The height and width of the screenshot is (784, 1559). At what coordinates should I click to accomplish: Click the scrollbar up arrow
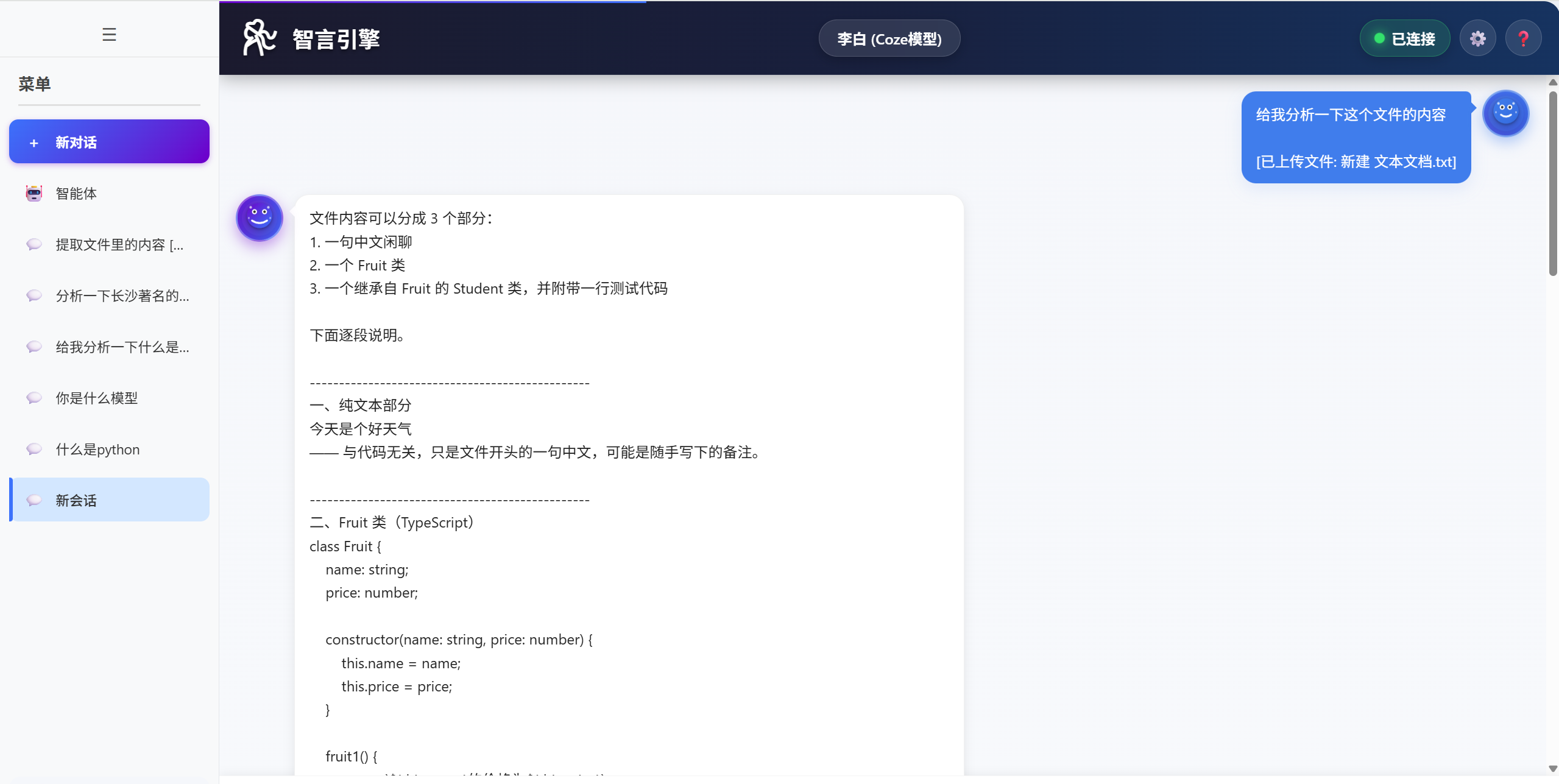coord(1553,82)
